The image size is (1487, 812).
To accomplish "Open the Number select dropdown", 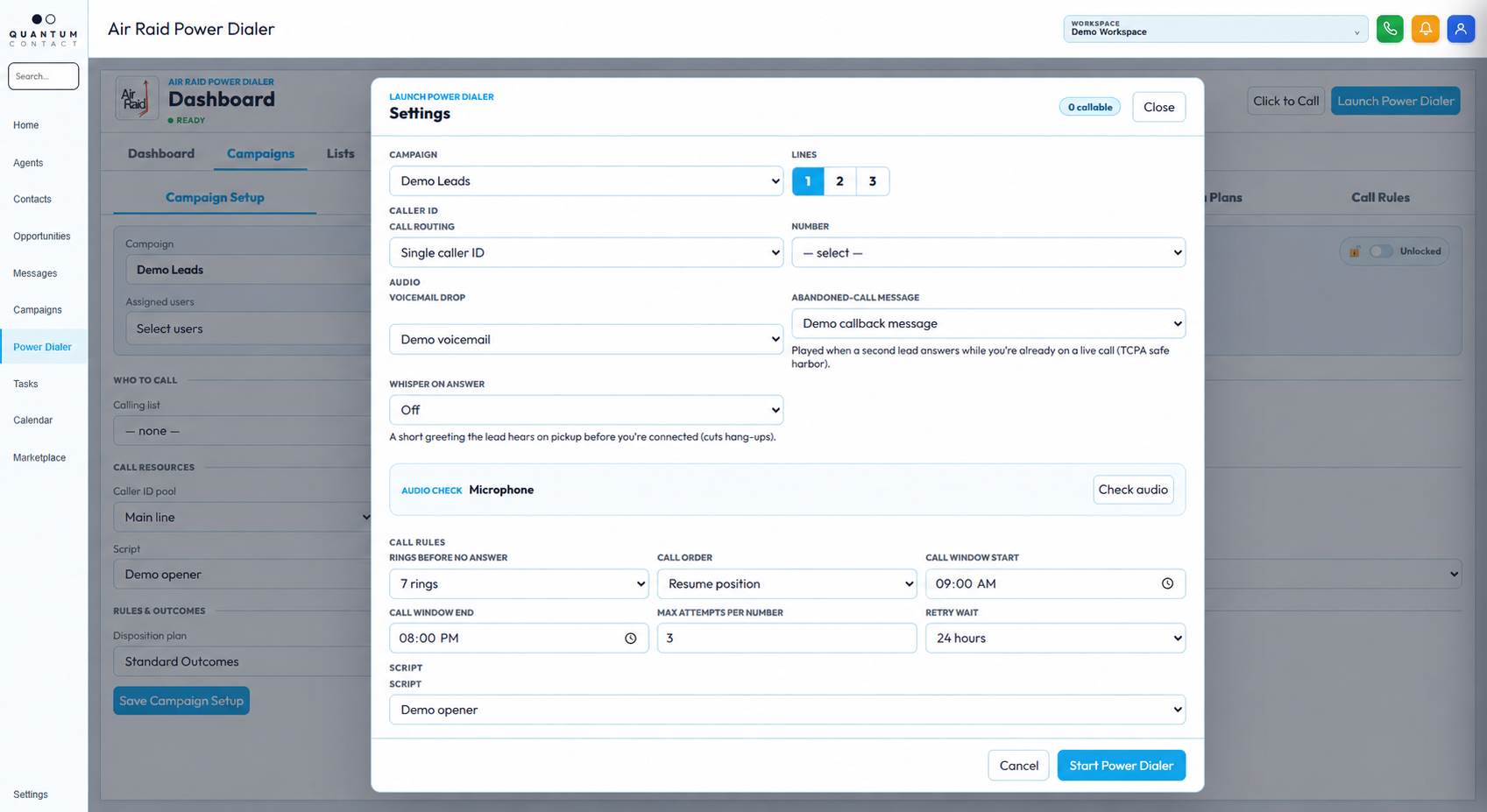I will (988, 252).
